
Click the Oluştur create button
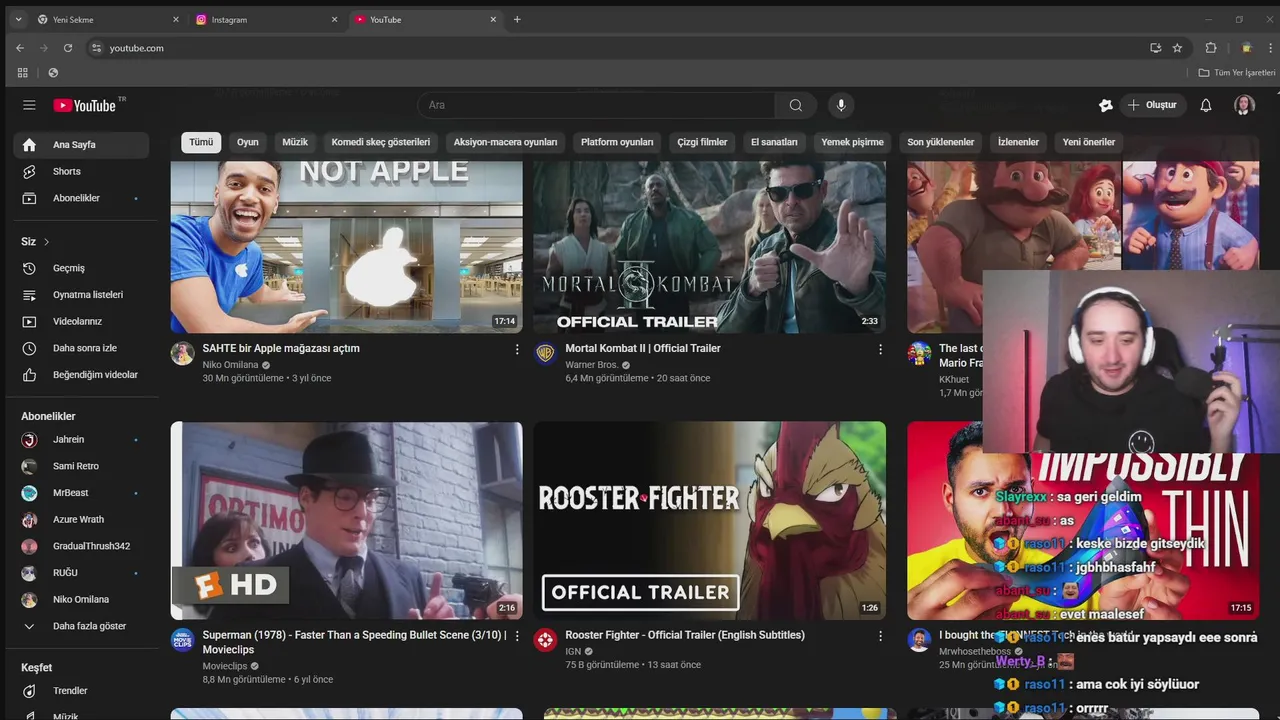[x=1152, y=105]
